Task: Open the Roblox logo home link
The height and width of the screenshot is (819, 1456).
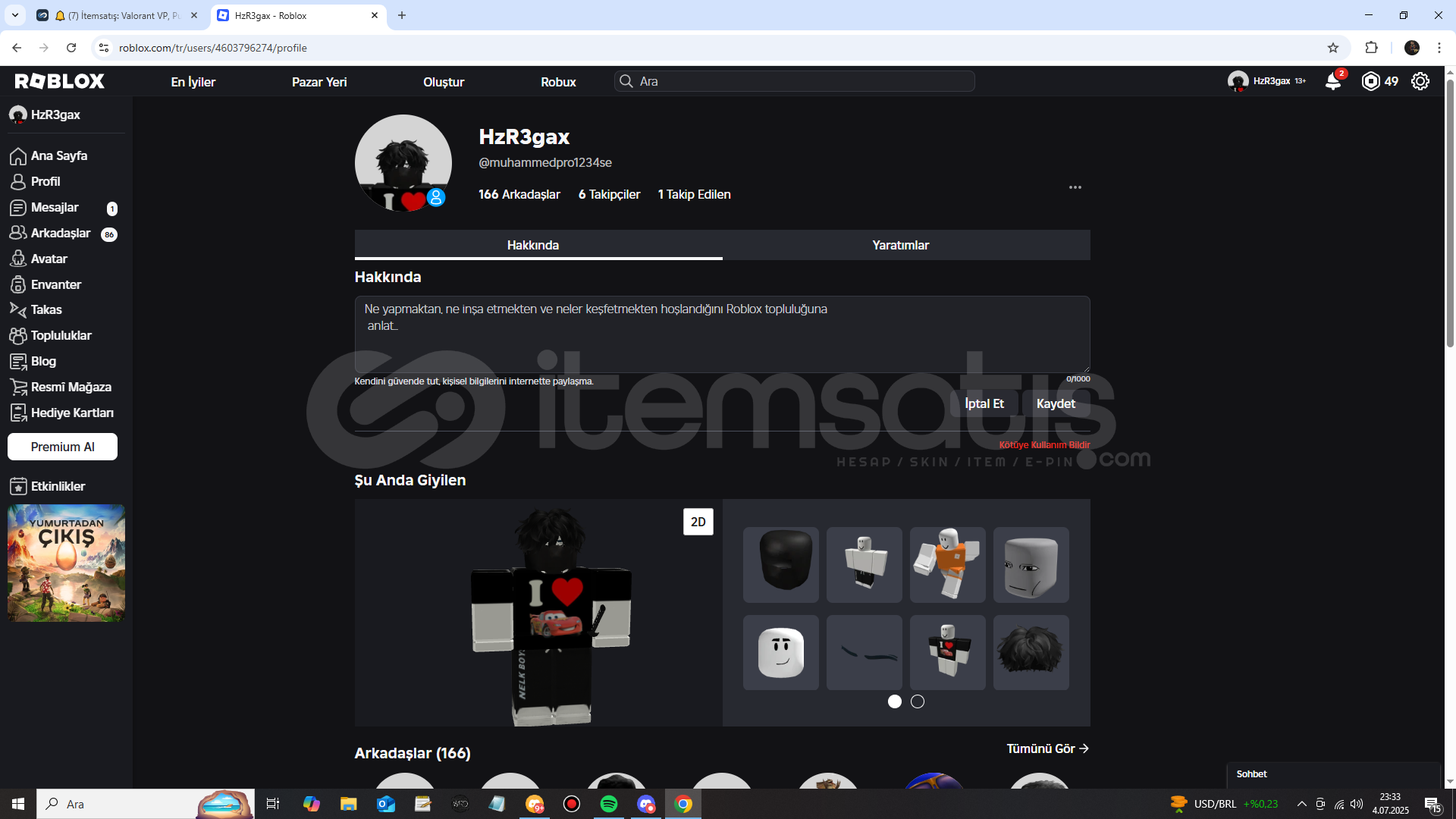Action: pyautogui.click(x=59, y=81)
